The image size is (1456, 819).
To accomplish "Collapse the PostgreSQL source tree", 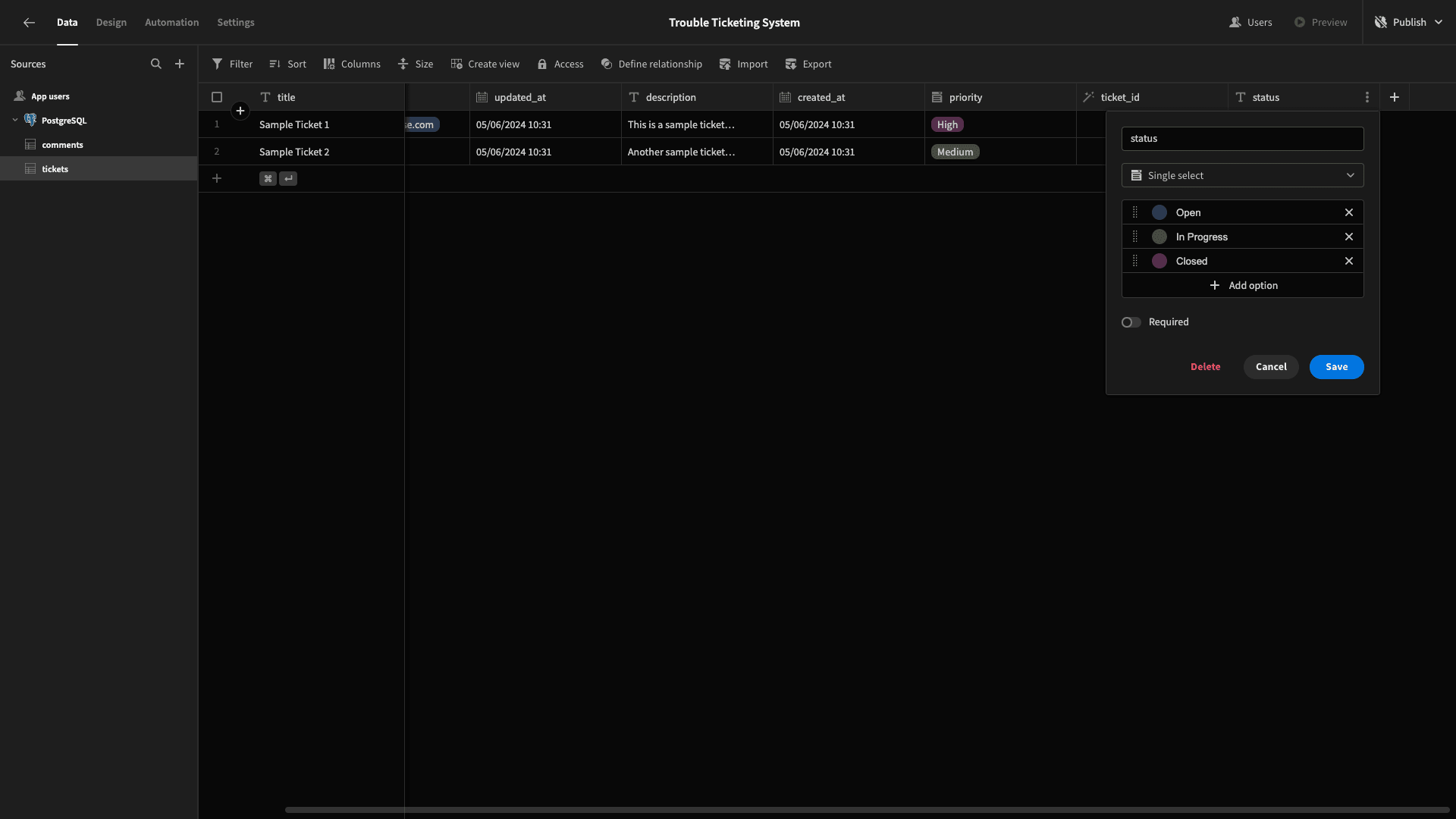I will 15,121.
